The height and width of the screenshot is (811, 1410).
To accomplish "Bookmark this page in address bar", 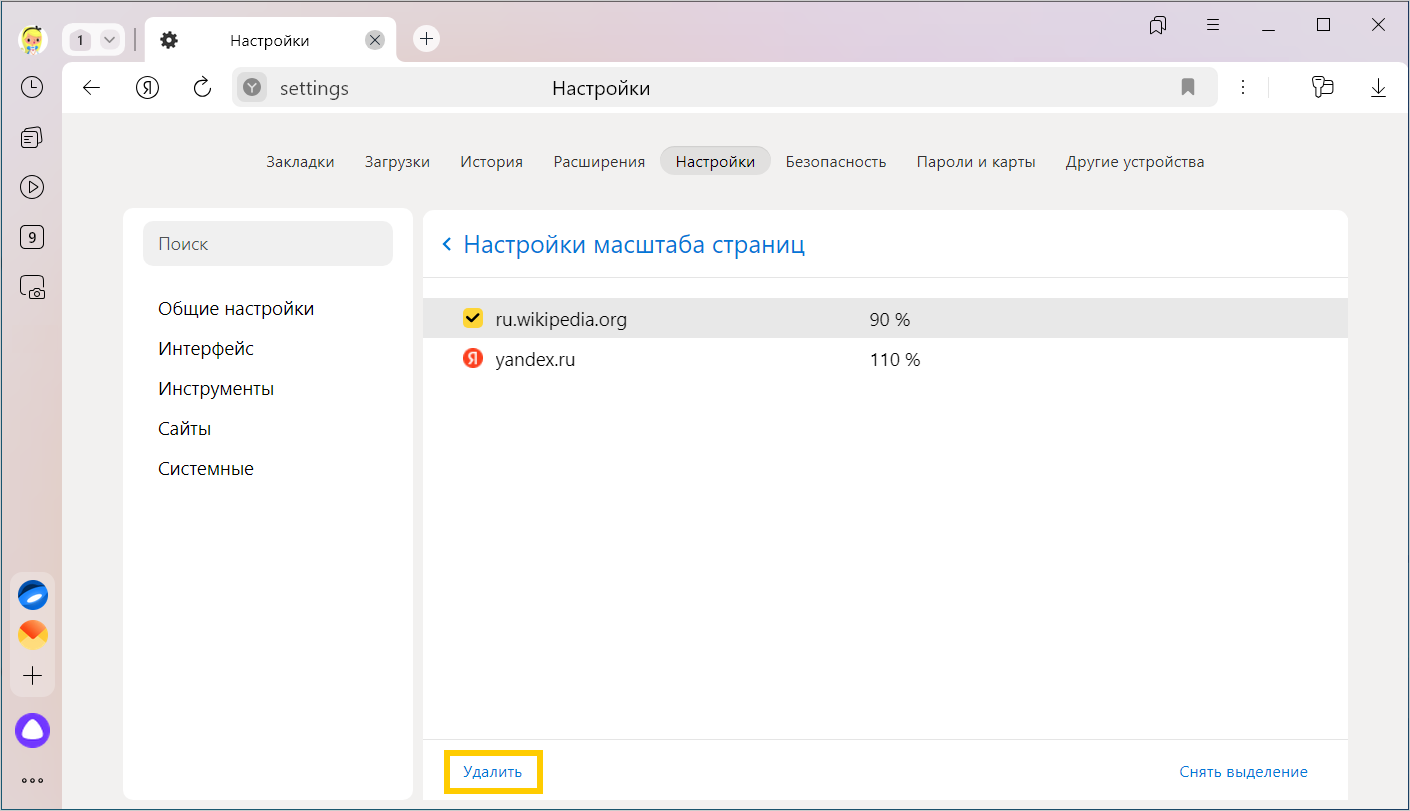I will (1187, 88).
